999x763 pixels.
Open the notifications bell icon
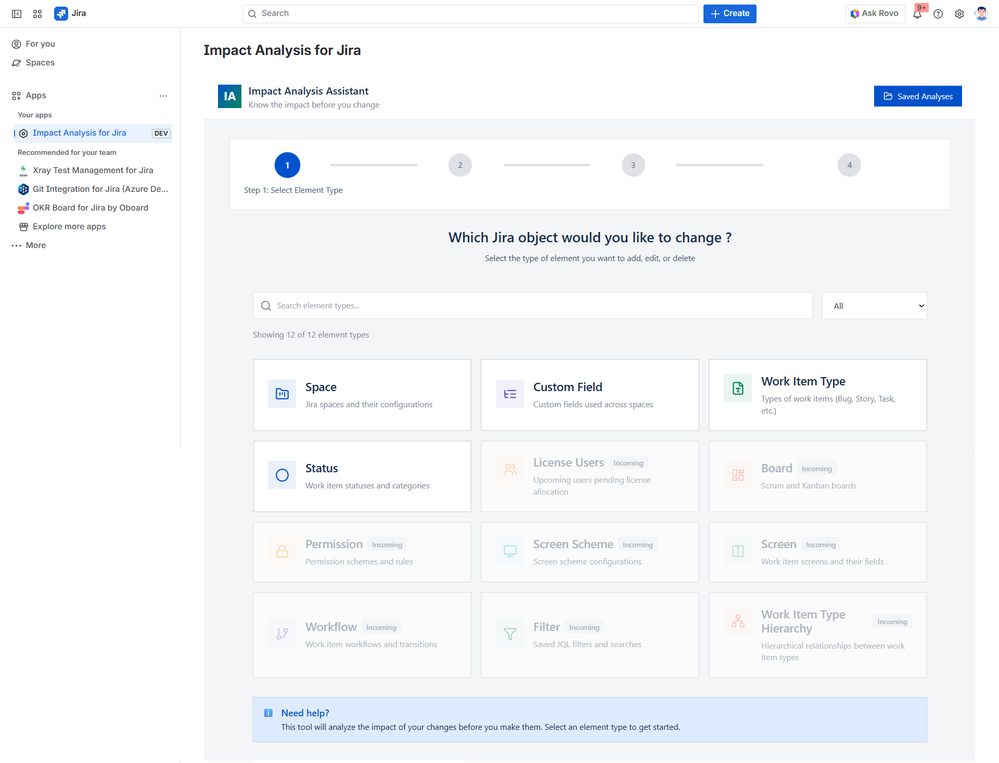[x=916, y=13]
